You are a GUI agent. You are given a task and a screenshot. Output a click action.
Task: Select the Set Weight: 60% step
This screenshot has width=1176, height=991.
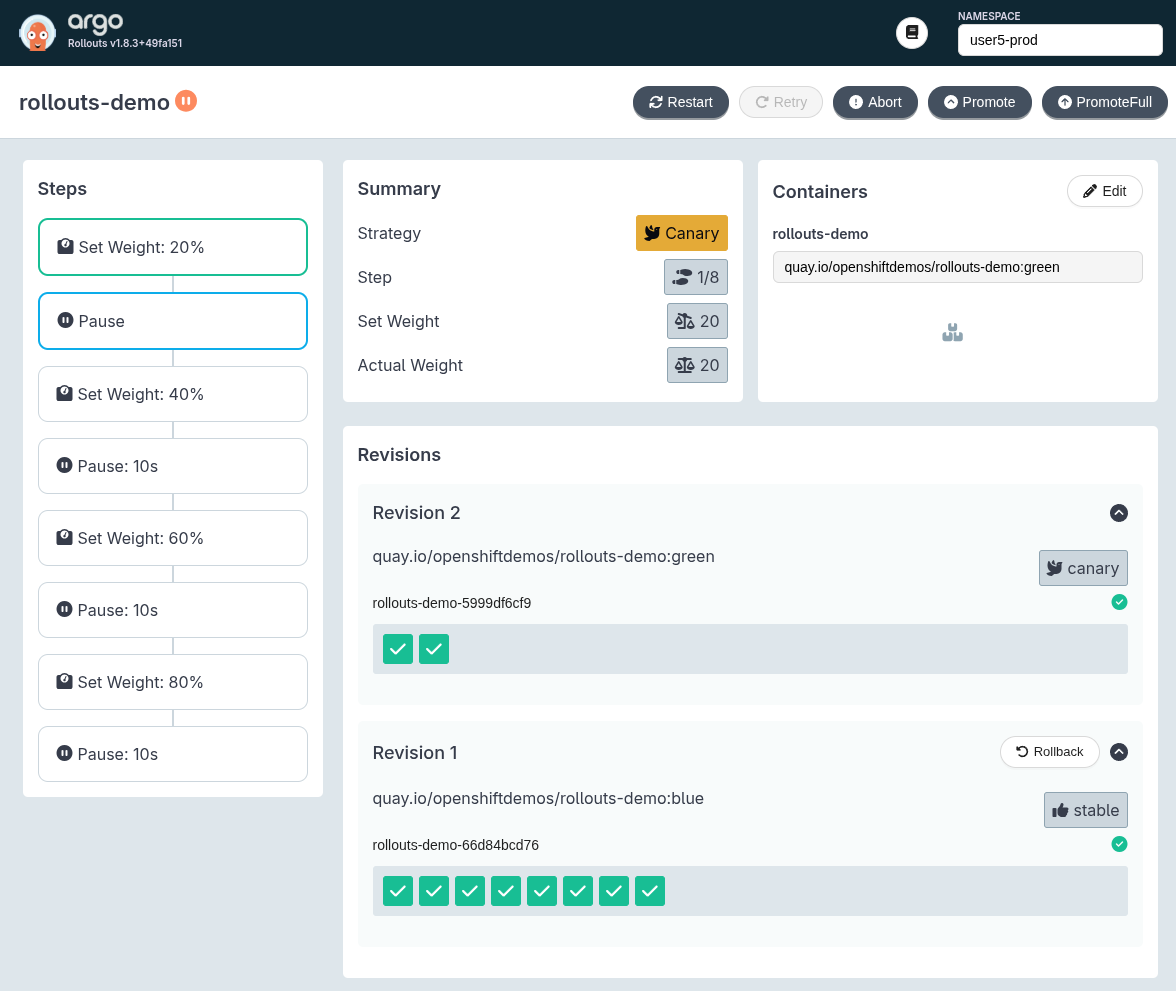coord(173,538)
